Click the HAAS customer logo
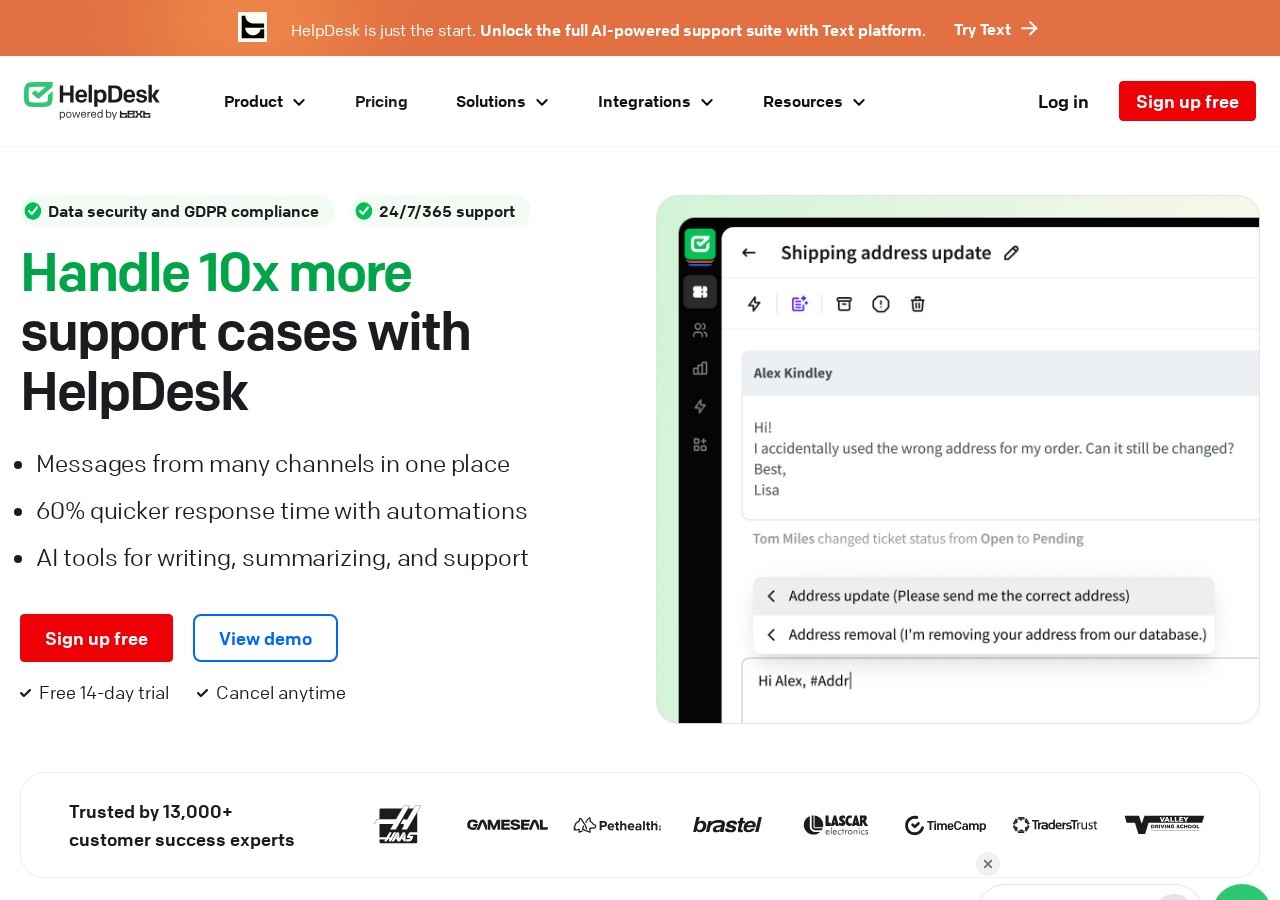Screen dimensions: 1280x900 coord(398,825)
